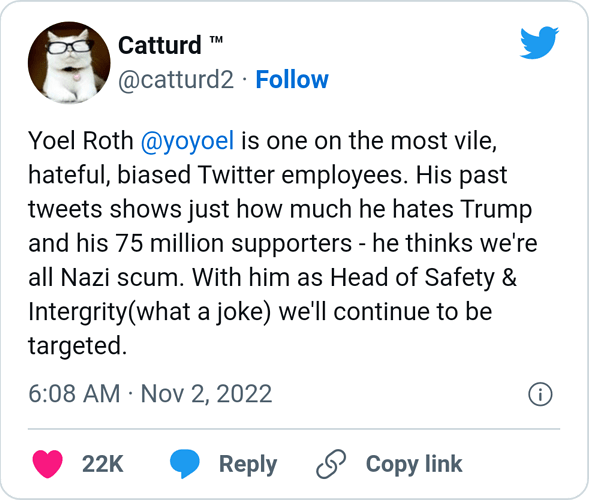This screenshot has width=589, height=500.
Task: Click the word targeted ending the tweet
Action: click(77, 346)
